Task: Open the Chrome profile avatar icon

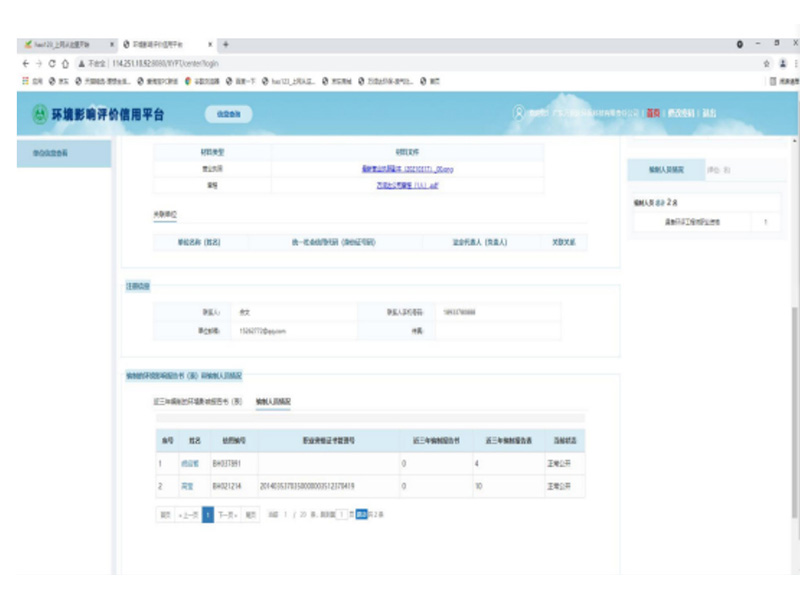Action: (x=781, y=62)
